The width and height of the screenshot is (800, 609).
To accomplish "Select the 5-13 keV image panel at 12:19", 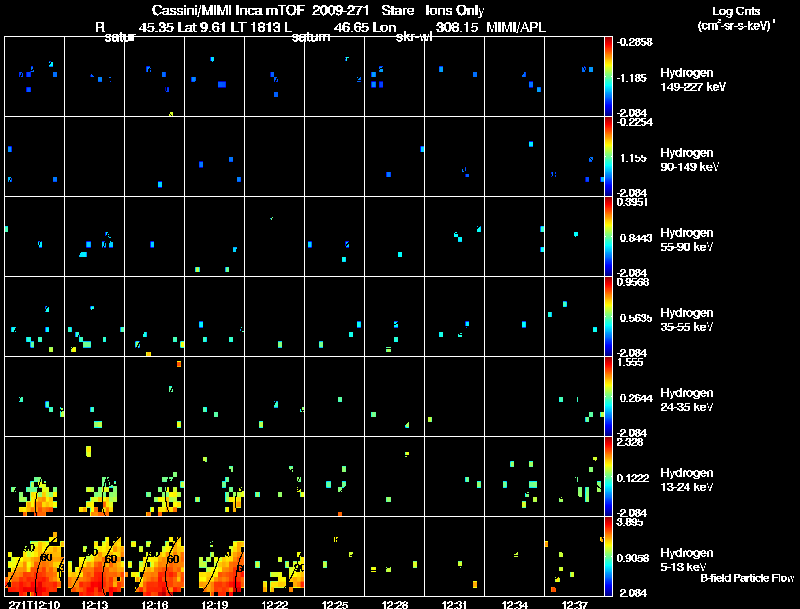I will (214, 556).
